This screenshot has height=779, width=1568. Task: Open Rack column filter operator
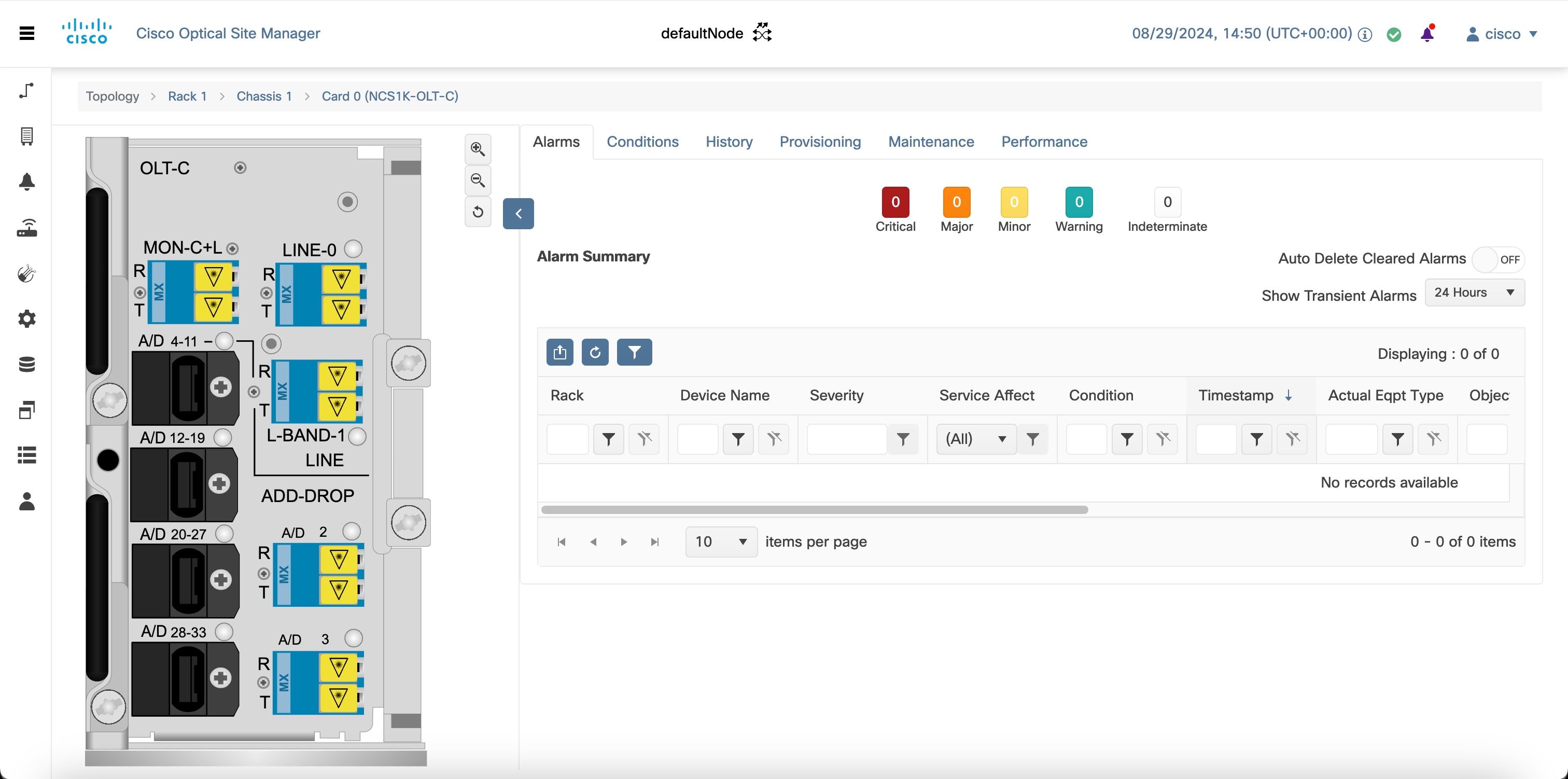[609, 439]
